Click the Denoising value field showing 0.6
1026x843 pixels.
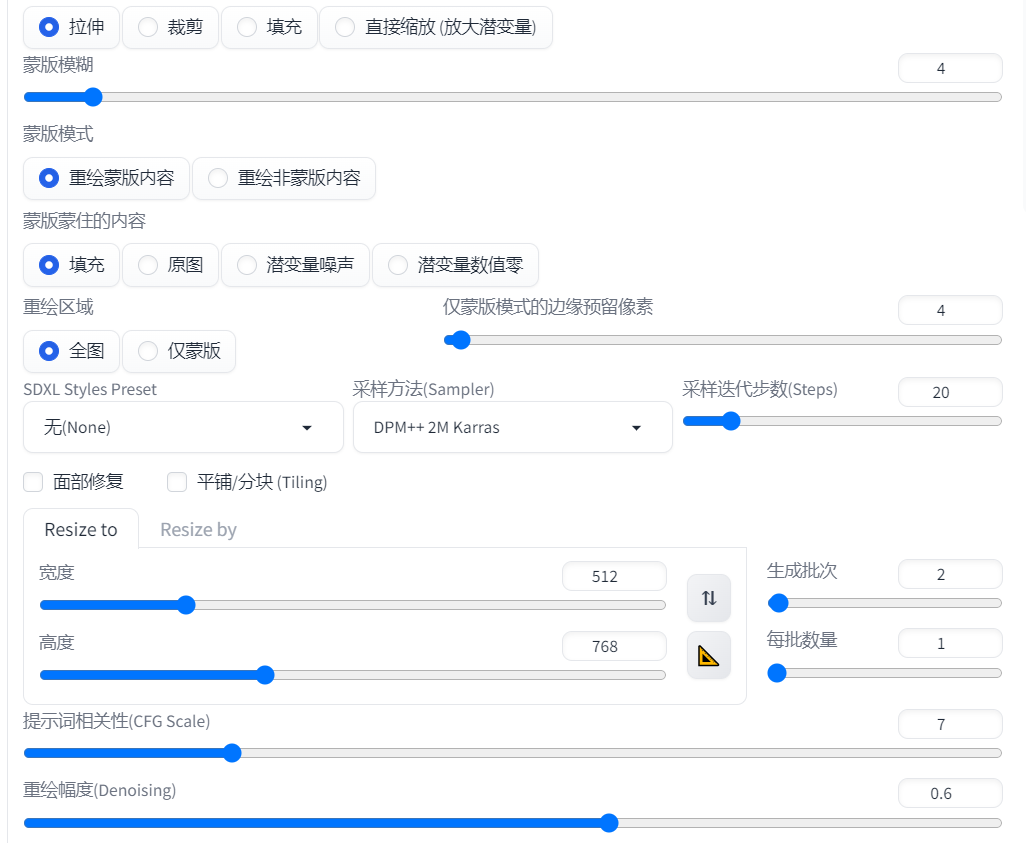pyautogui.click(x=950, y=793)
